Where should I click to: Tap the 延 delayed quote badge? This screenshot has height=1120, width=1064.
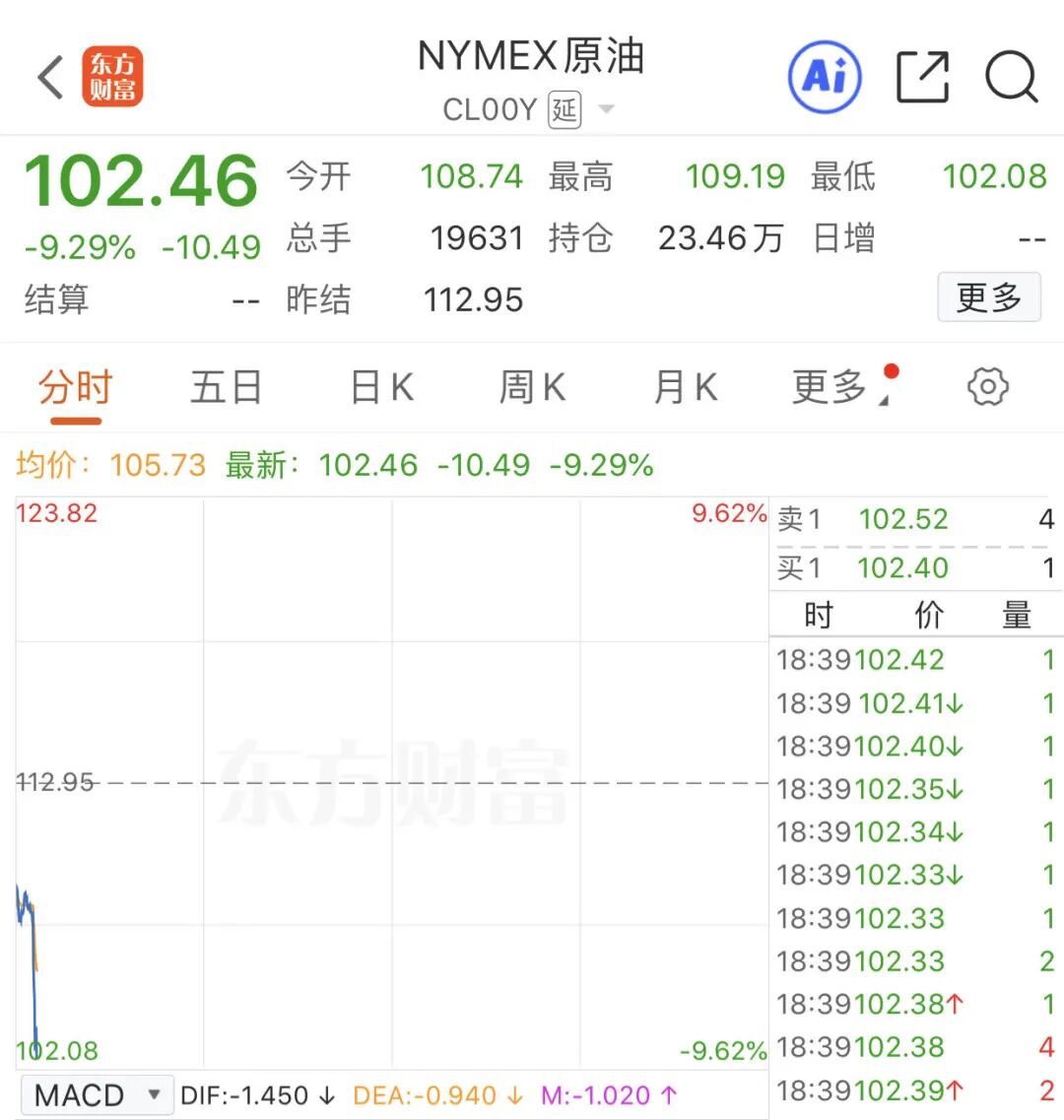pyautogui.click(x=565, y=109)
